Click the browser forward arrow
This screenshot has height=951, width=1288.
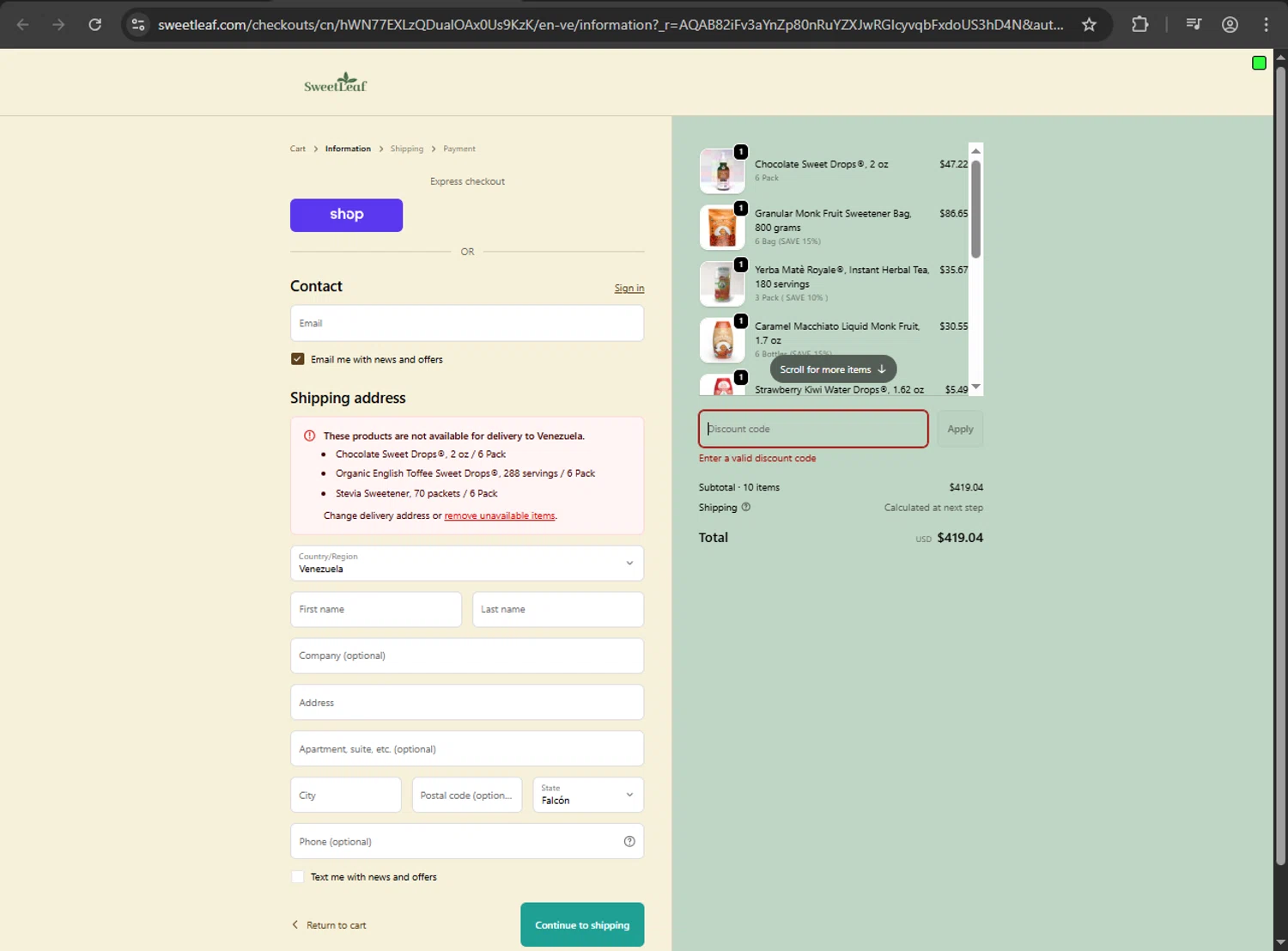pos(58,24)
